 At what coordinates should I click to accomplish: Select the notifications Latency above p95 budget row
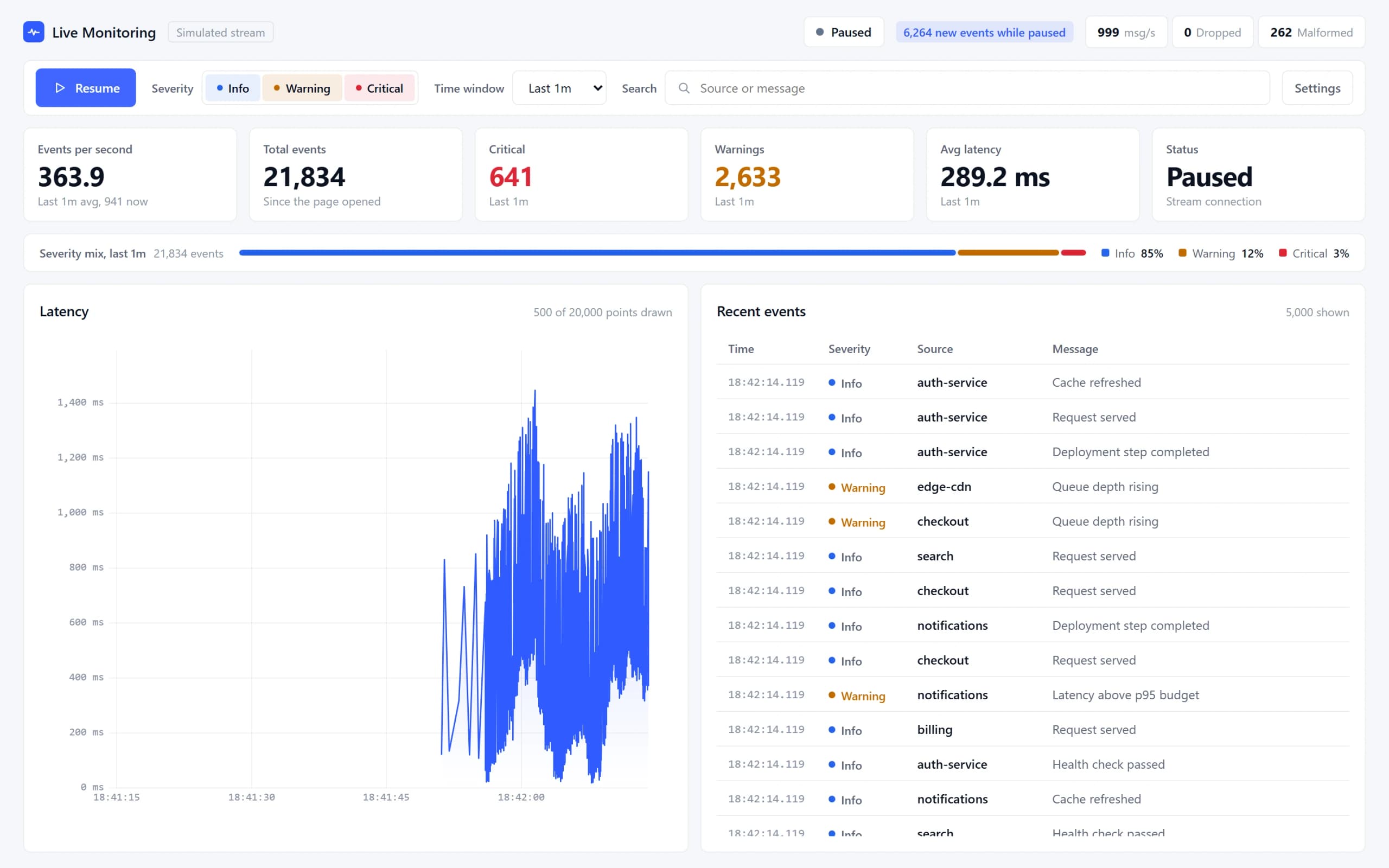point(1033,694)
